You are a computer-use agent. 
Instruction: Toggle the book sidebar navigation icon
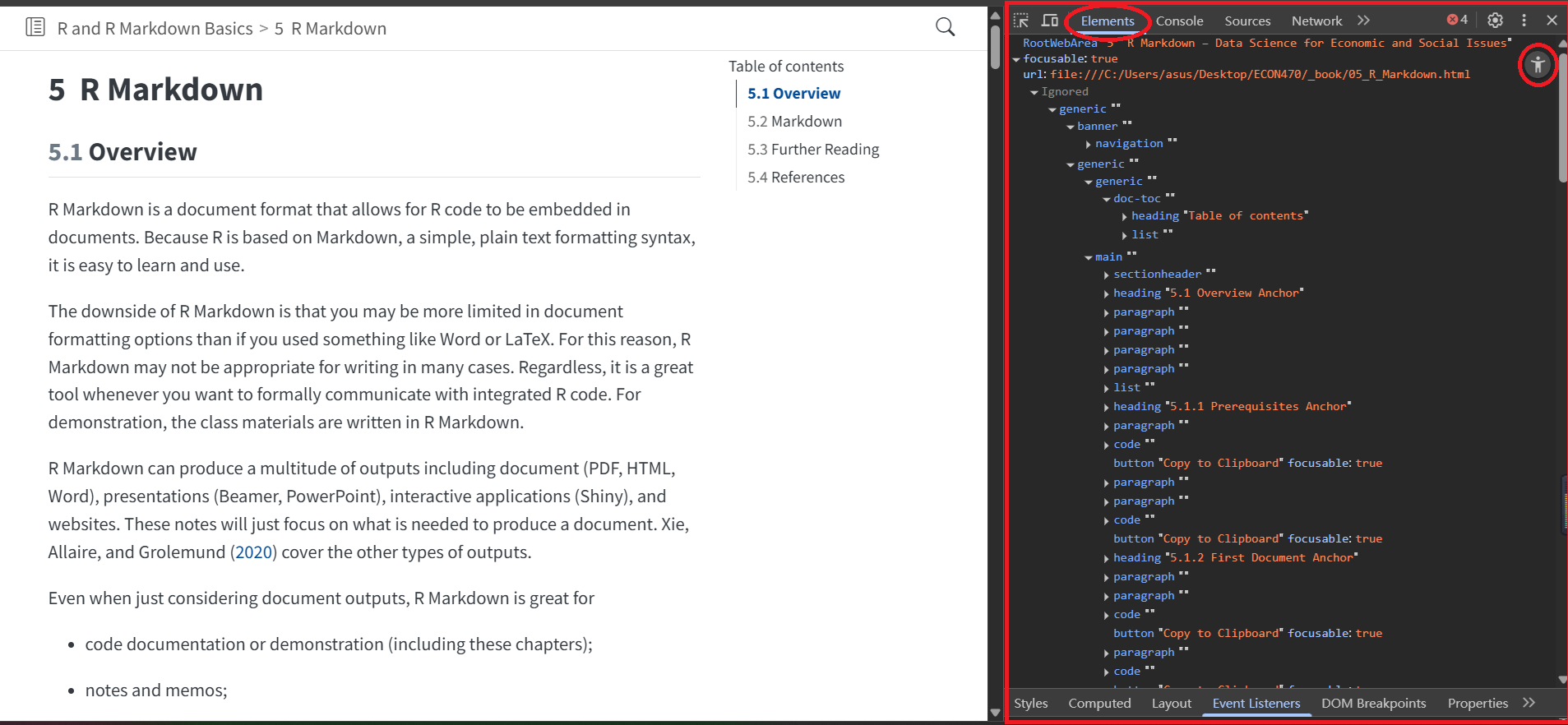click(35, 28)
